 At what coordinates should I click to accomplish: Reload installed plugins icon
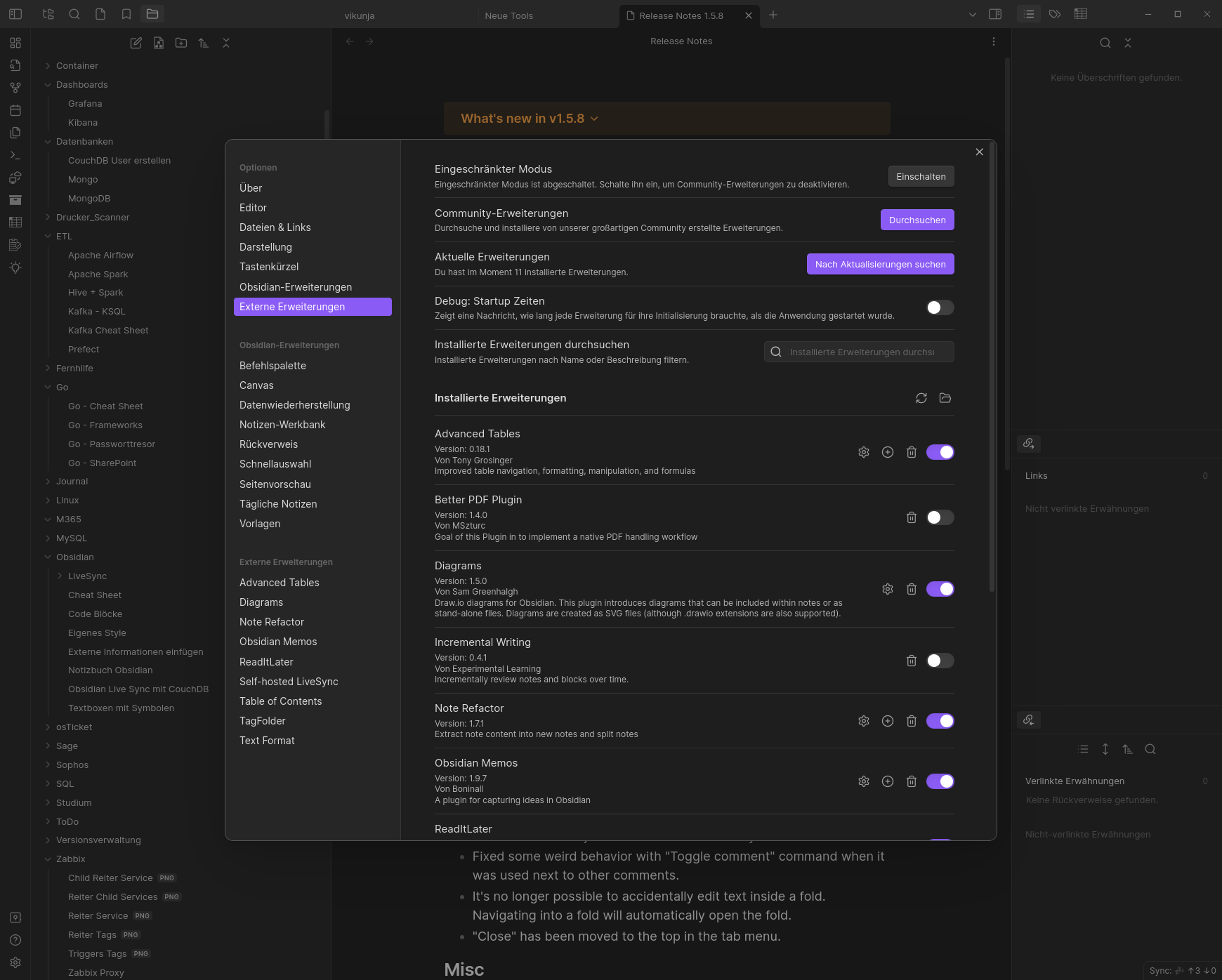click(x=921, y=398)
